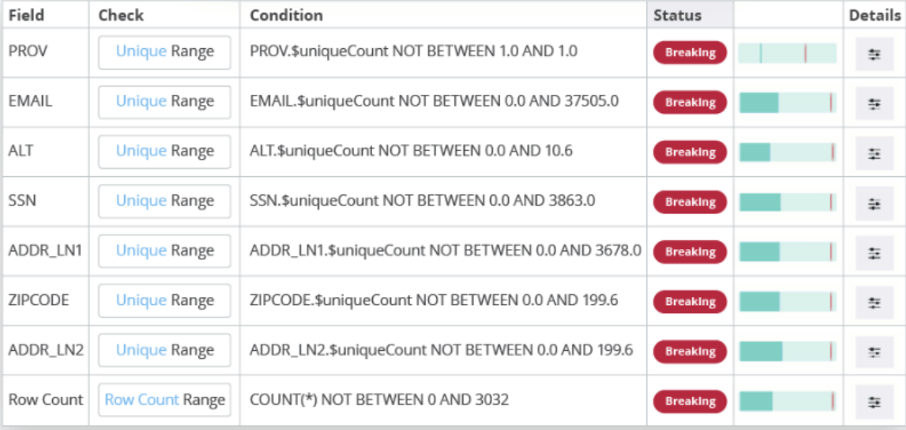
Task: Open details icon for ADDR_LN2 row
Action: [x=874, y=351]
